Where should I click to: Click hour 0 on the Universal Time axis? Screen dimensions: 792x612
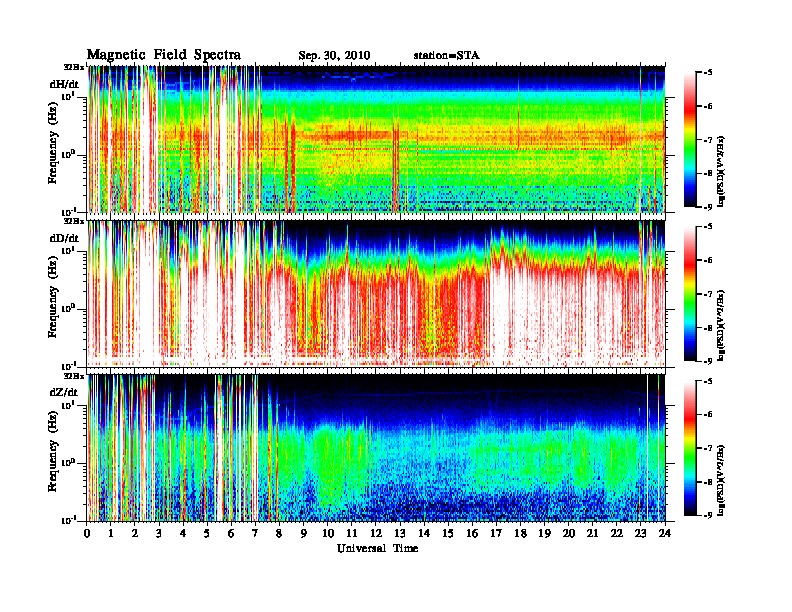(87, 534)
